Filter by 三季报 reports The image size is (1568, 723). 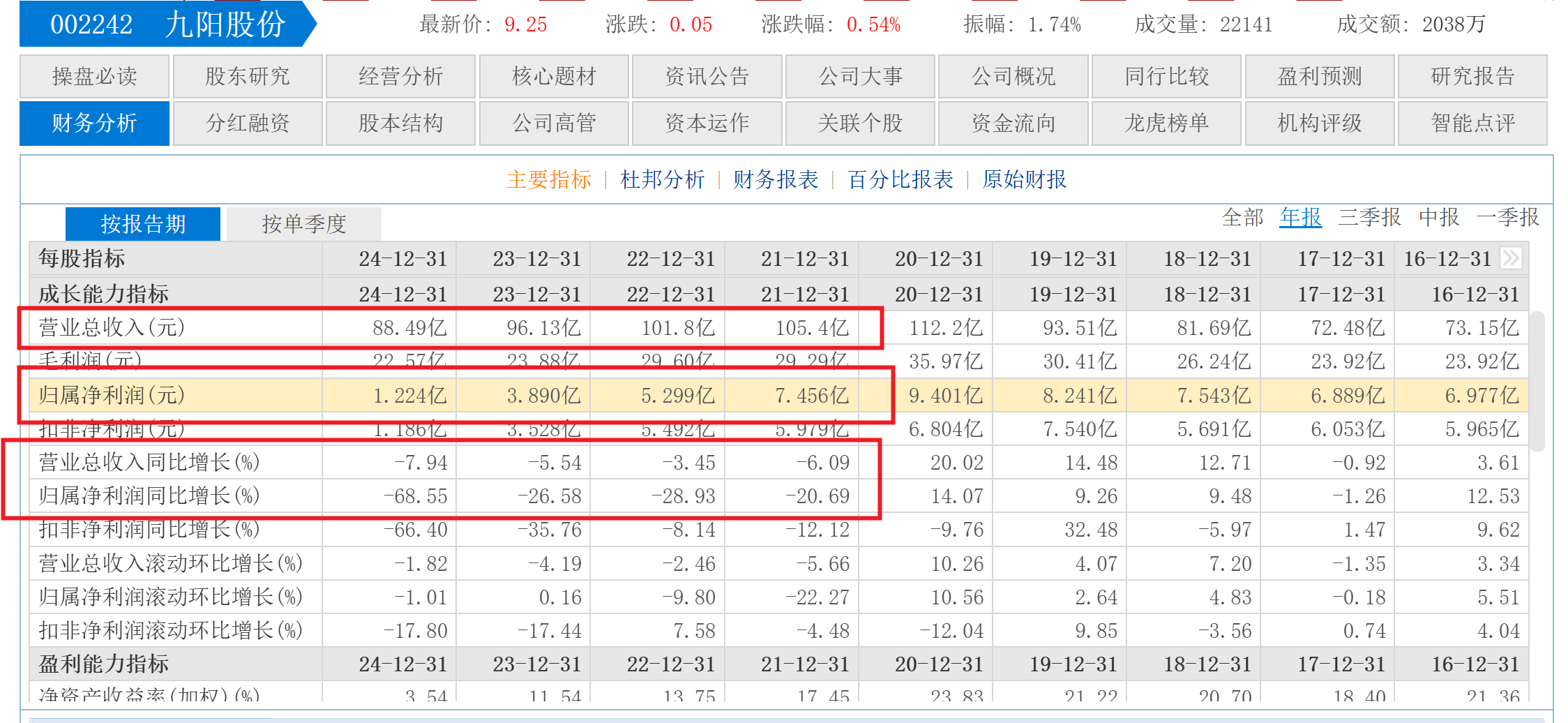[x=1369, y=217]
